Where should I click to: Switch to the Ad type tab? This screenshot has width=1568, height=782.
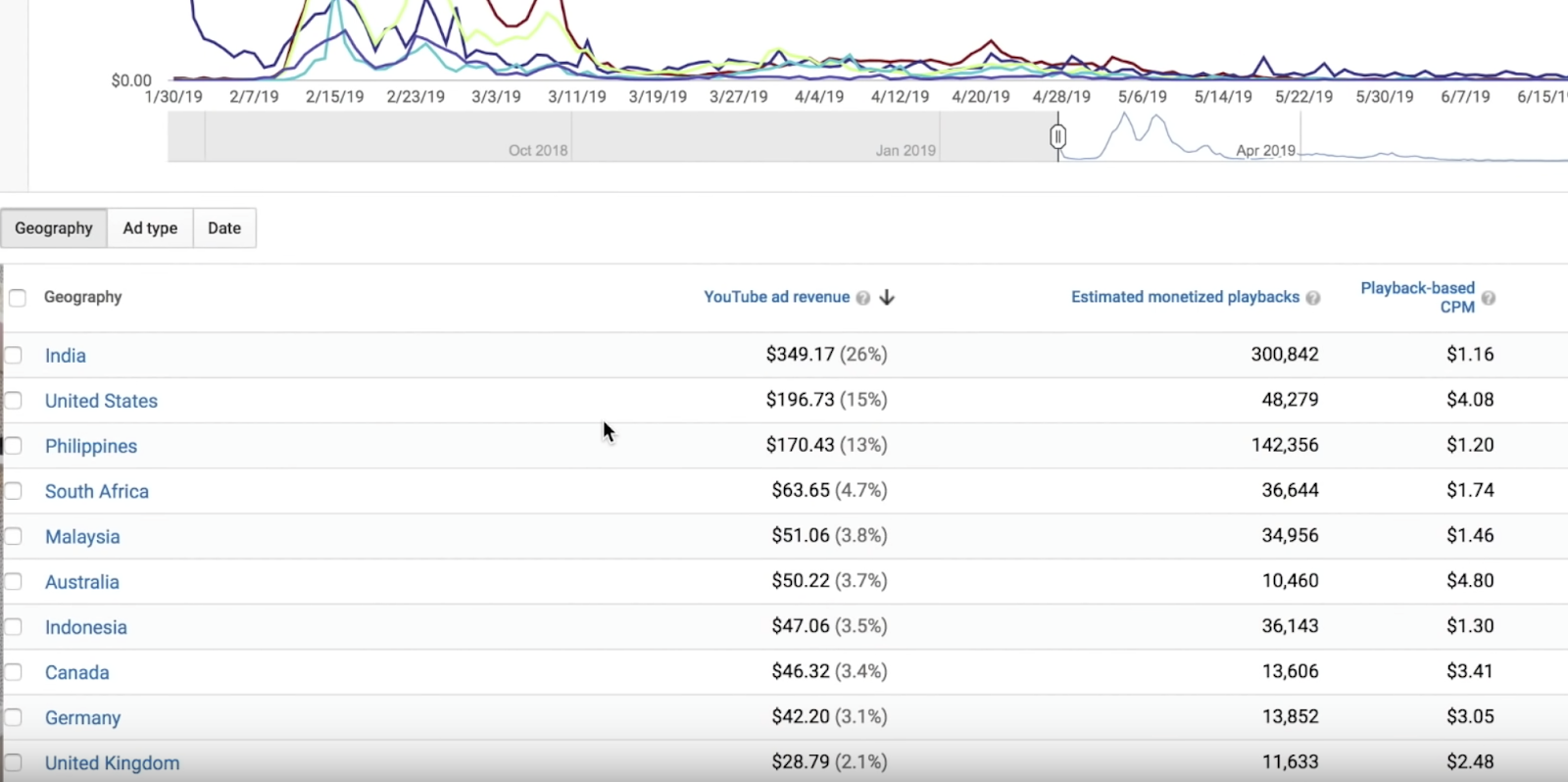click(x=150, y=228)
